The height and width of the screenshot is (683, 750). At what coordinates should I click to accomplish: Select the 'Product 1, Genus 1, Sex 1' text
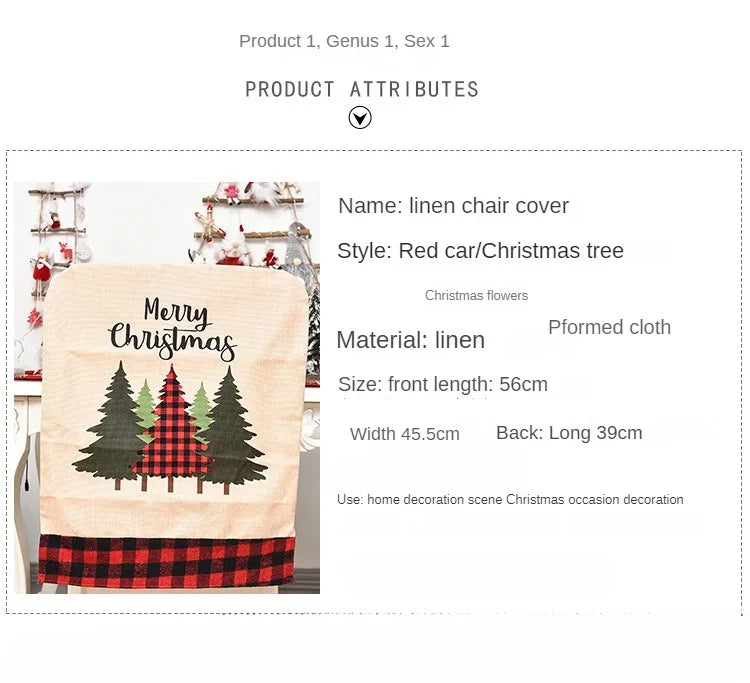pyautogui.click(x=344, y=41)
